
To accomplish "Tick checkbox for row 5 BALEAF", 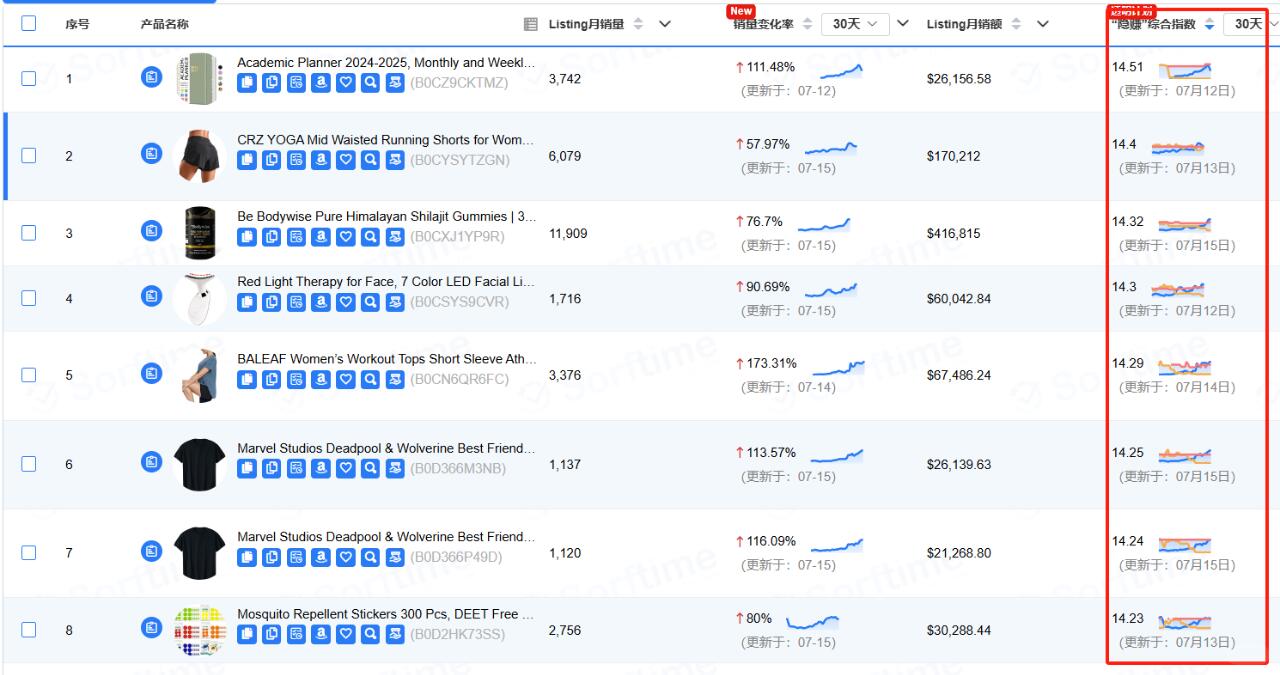I will click(28, 374).
